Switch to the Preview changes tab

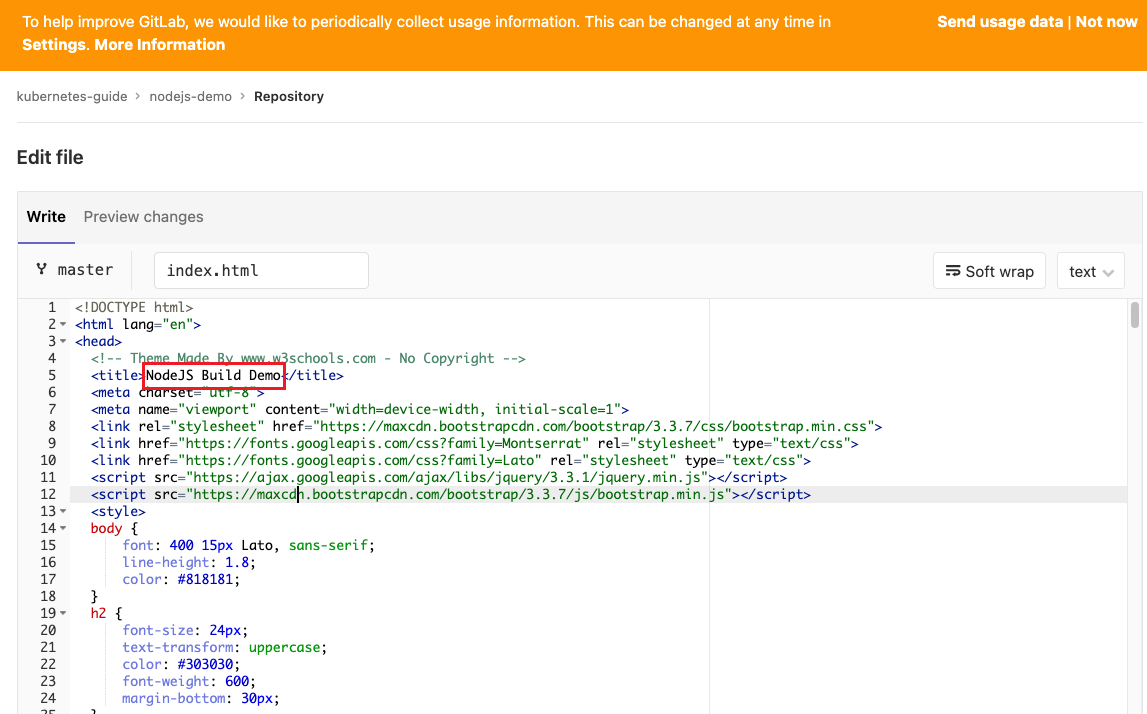click(x=143, y=217)
